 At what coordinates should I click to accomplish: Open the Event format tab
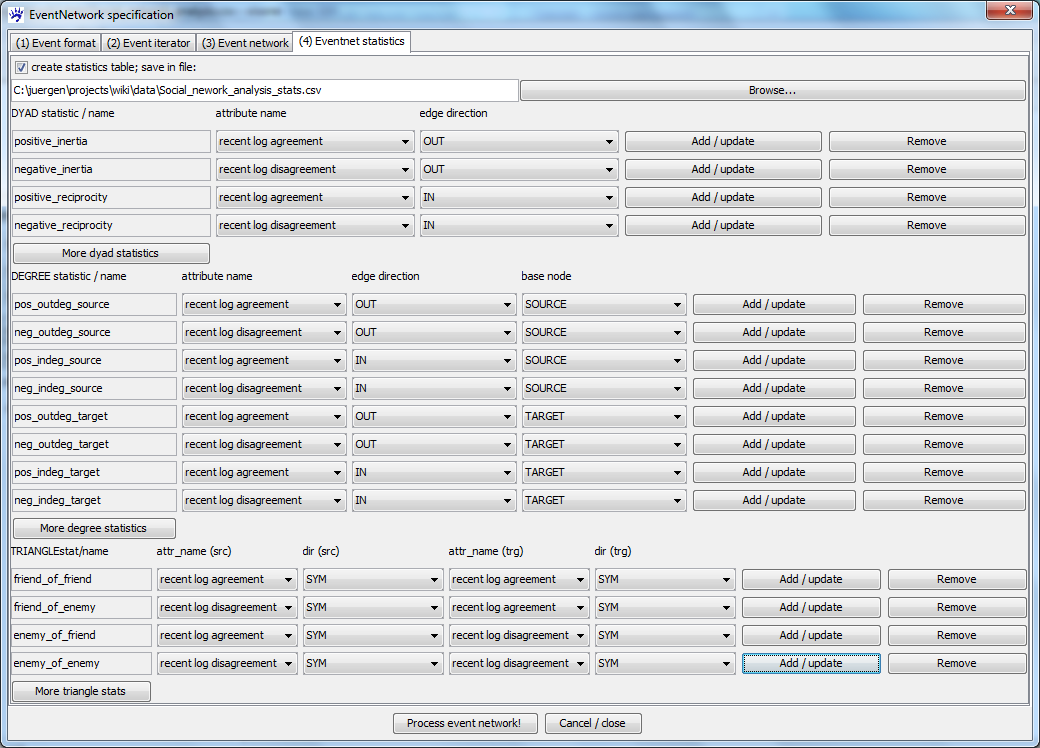pyautogui.click(x=56, y=42)
